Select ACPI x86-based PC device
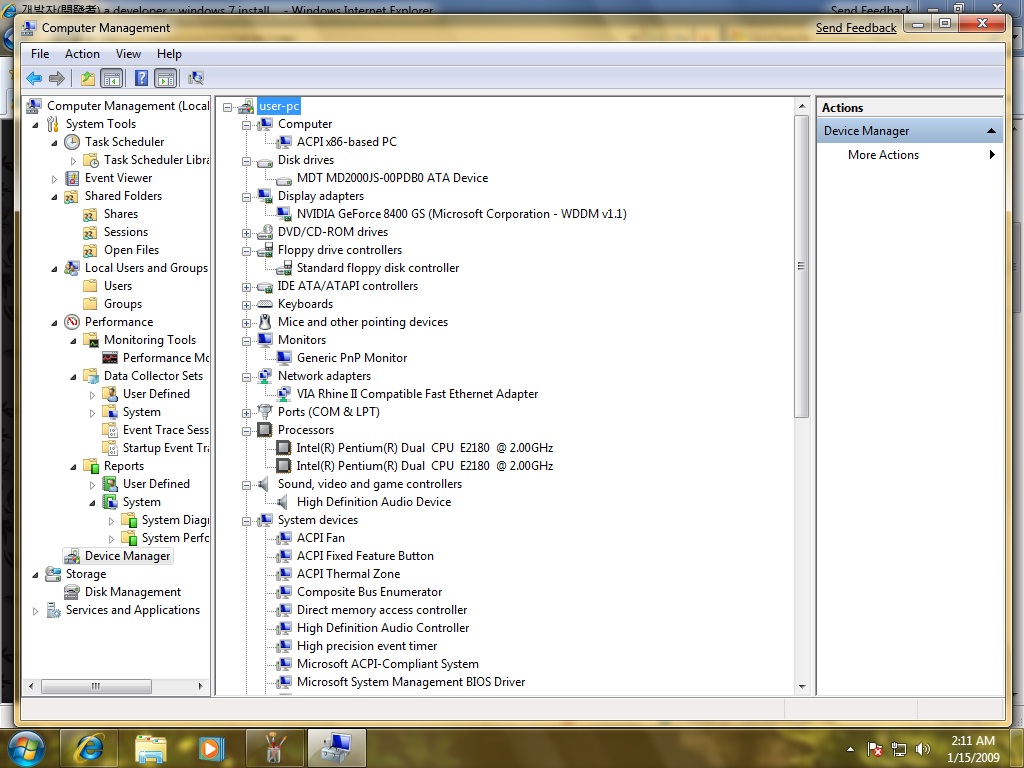Viewport: 1024px width, 768px height. point(347,142)
